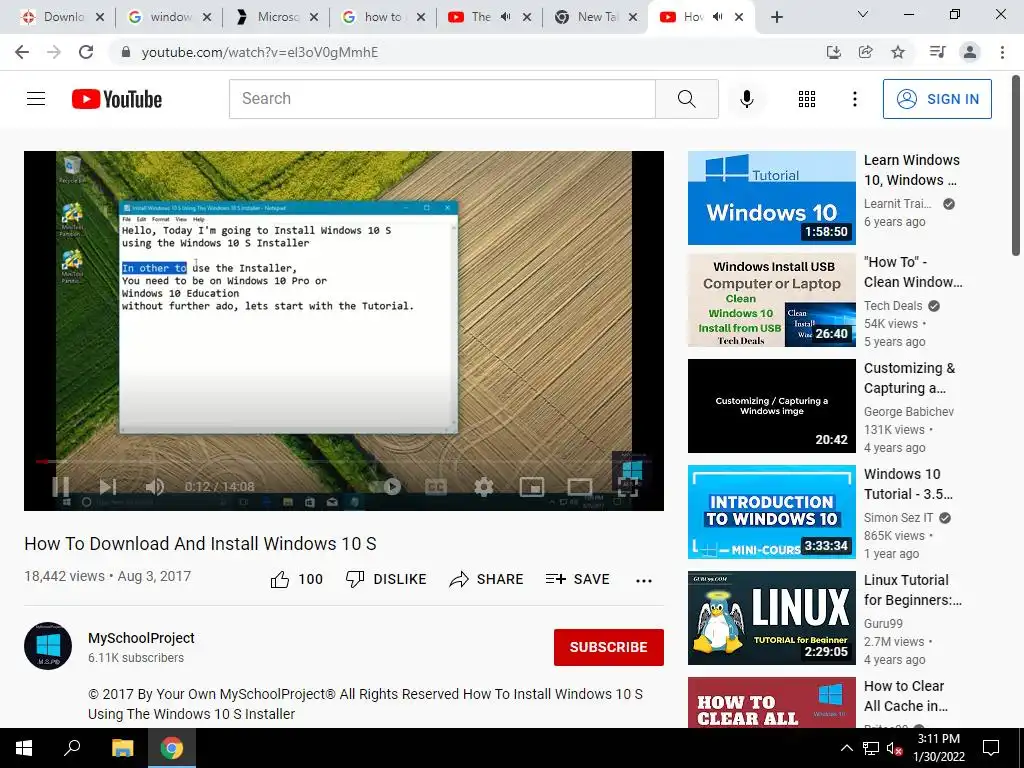Viewport: 1024px width, 768px height.
Task: Click the address bar URL
Action: [x=259, y=52]
